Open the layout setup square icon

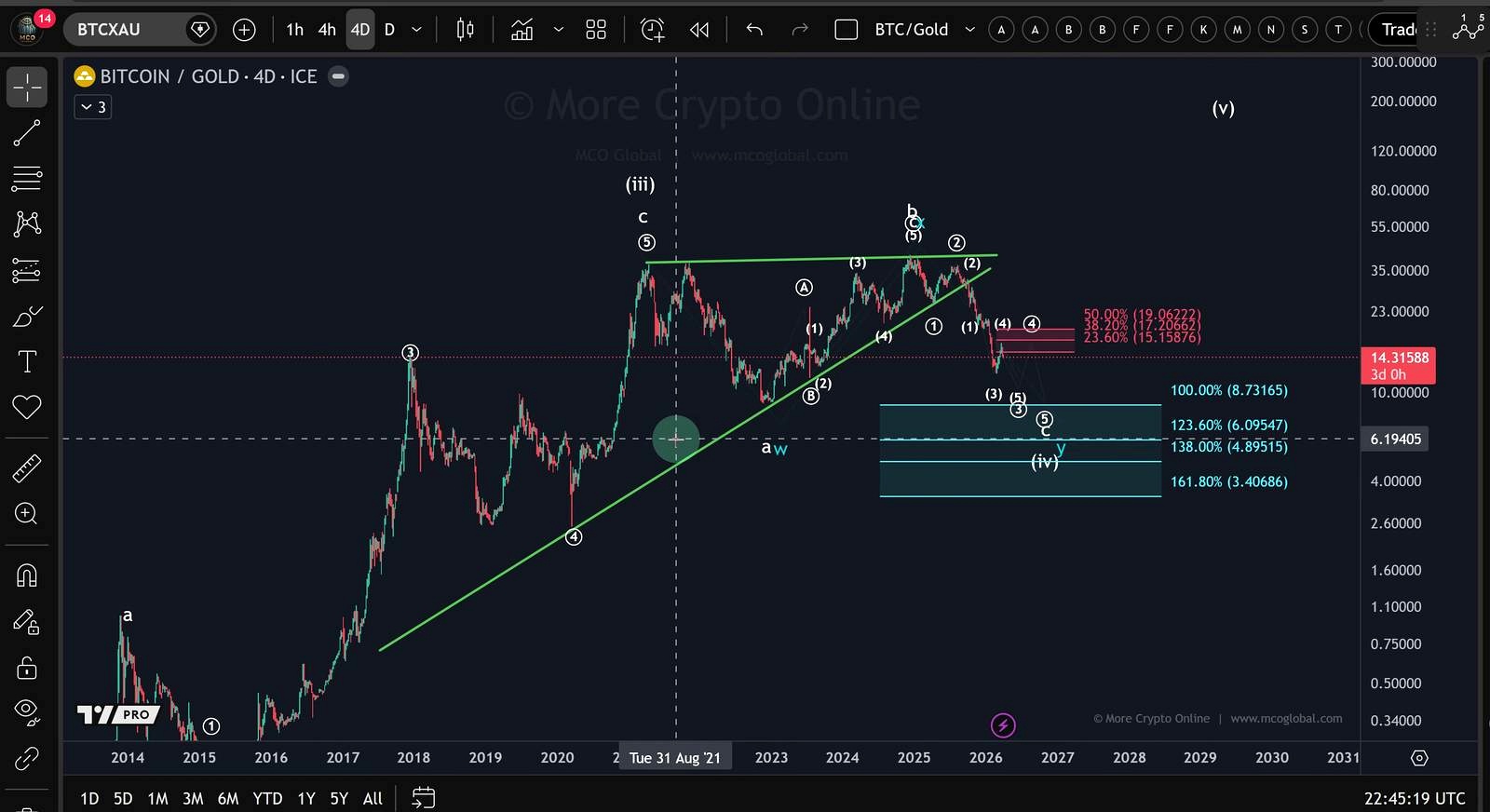846,30
